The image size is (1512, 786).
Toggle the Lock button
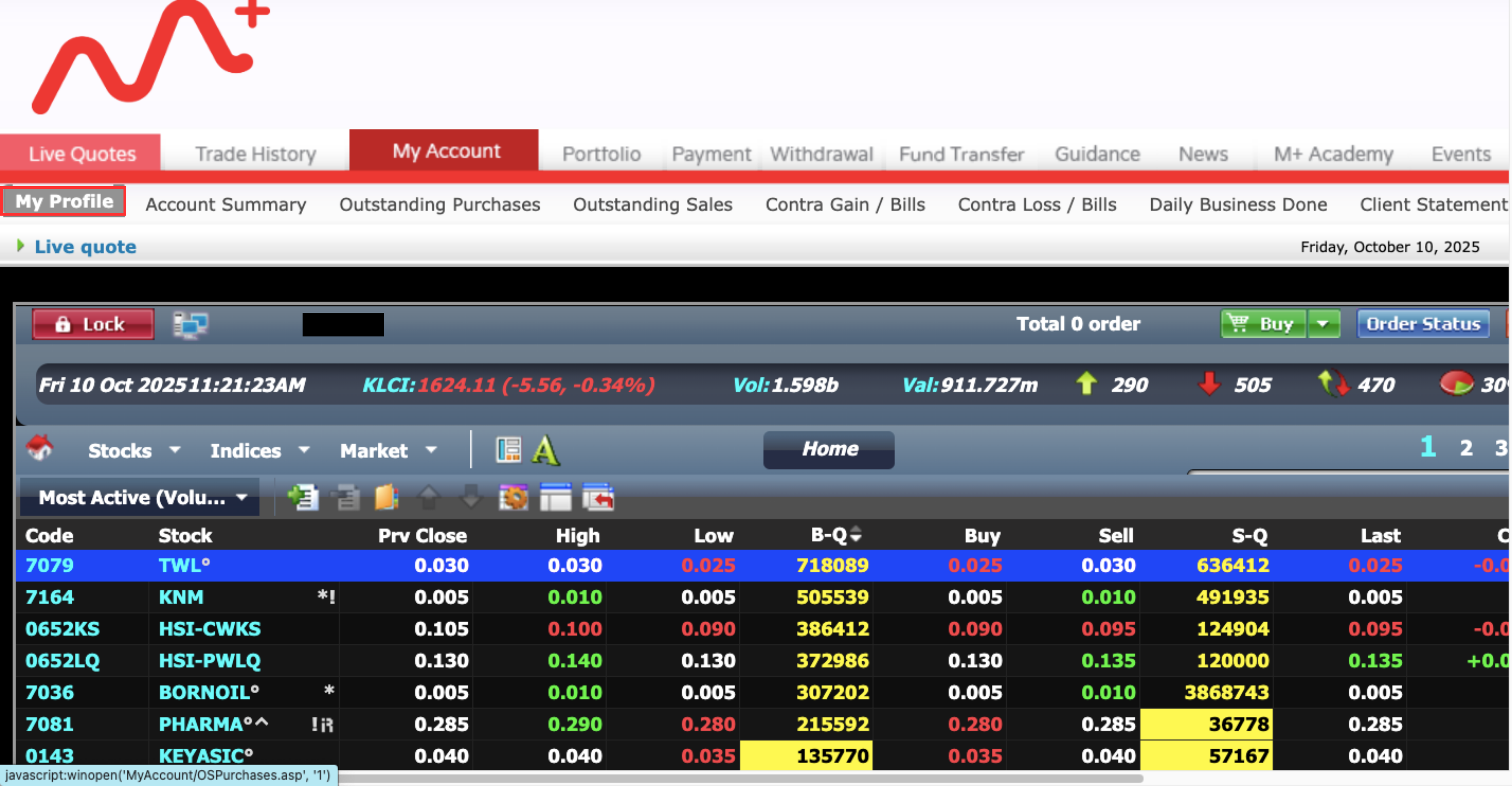tap(93, 324)
